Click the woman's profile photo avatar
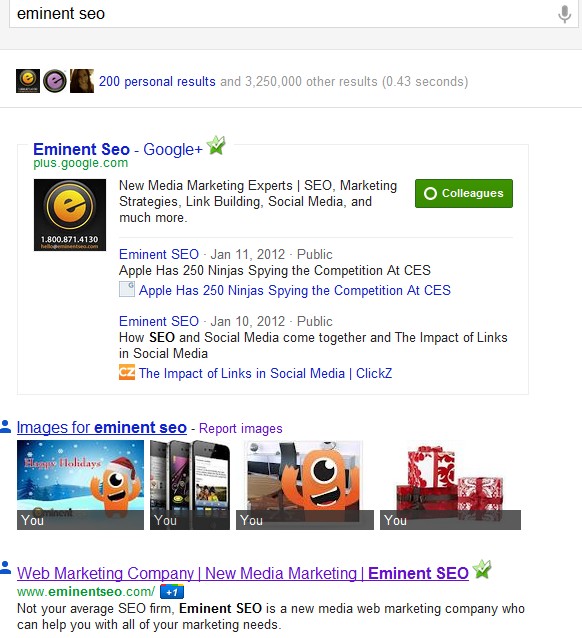This screenshot has height=638, width=582. [82, 81]
